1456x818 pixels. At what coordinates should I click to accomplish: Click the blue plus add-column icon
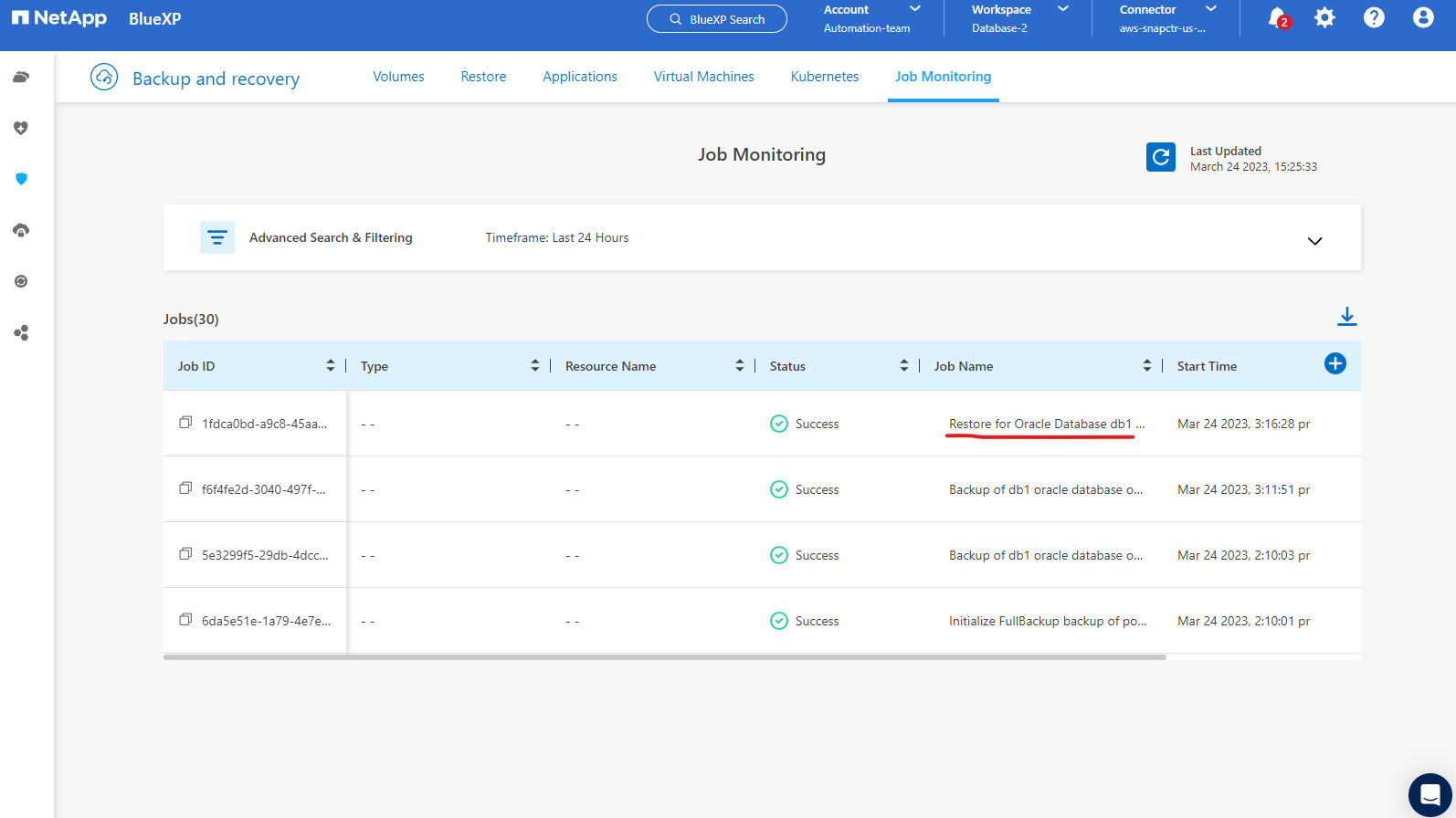pyautogui.click(x=1335, y=363)
